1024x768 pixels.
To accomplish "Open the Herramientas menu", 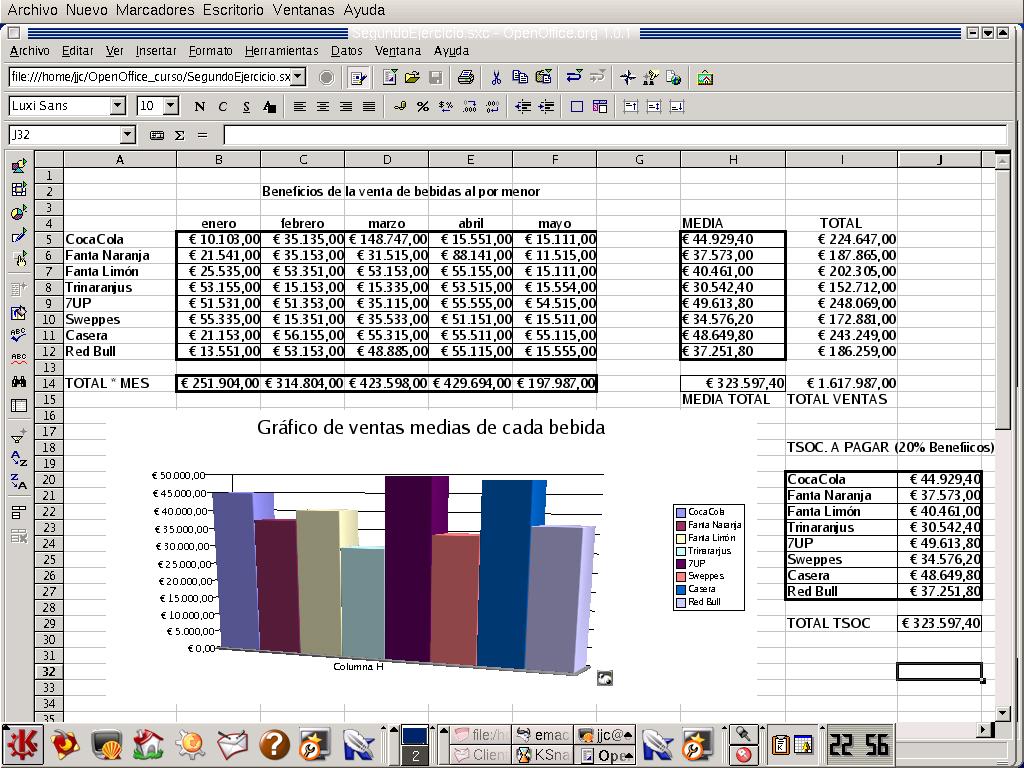I will pos(281,51).
